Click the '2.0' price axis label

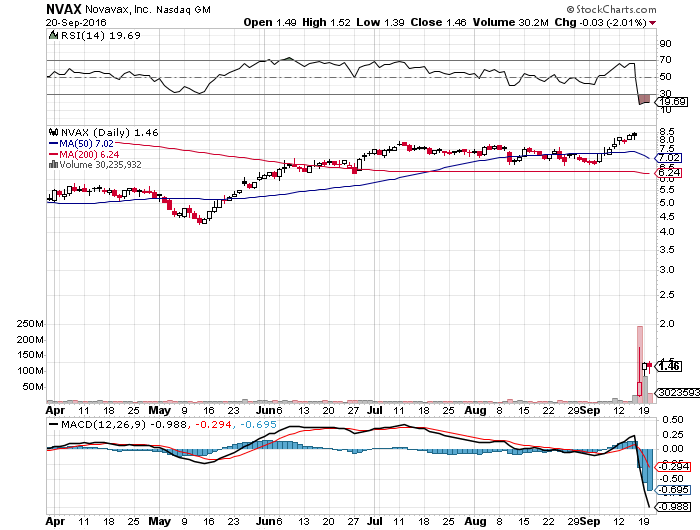click(x=667, y=324)
